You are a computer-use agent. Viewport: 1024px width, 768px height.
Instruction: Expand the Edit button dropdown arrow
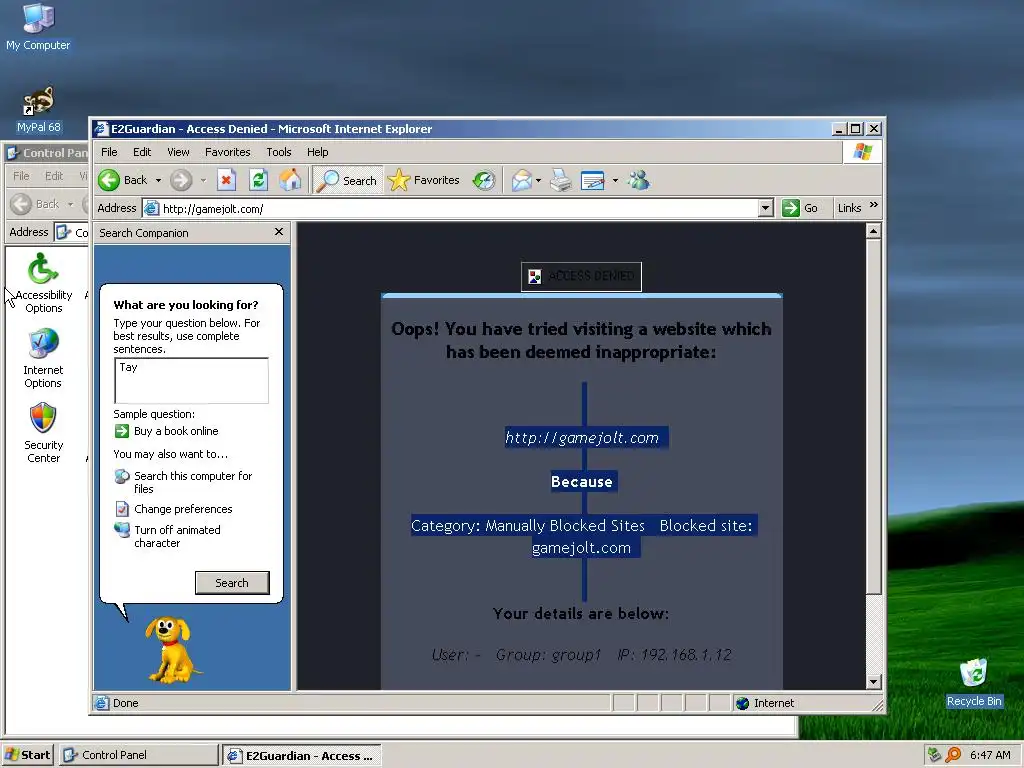coord(615,180)
